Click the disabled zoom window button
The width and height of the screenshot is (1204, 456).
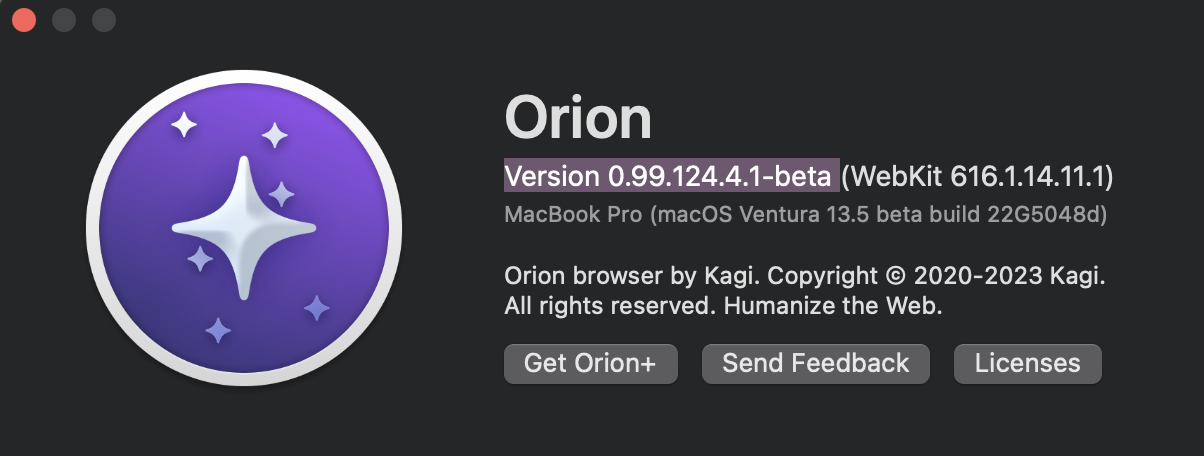tap(104, 20)
